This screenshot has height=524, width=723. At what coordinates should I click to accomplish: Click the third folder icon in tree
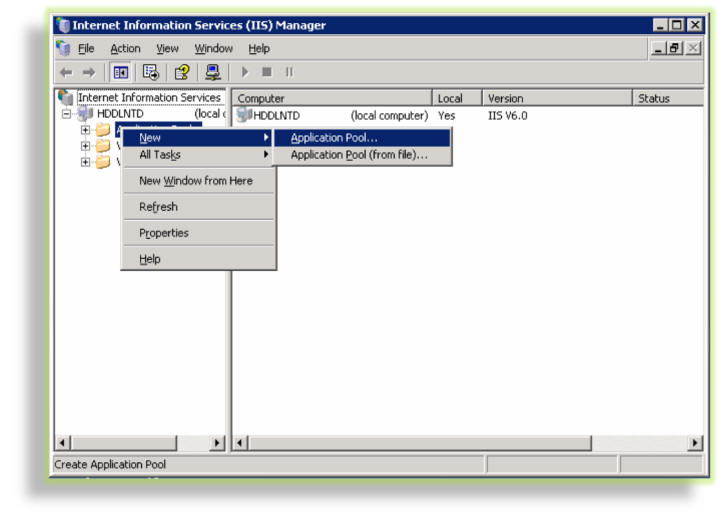tap(103, 162)
